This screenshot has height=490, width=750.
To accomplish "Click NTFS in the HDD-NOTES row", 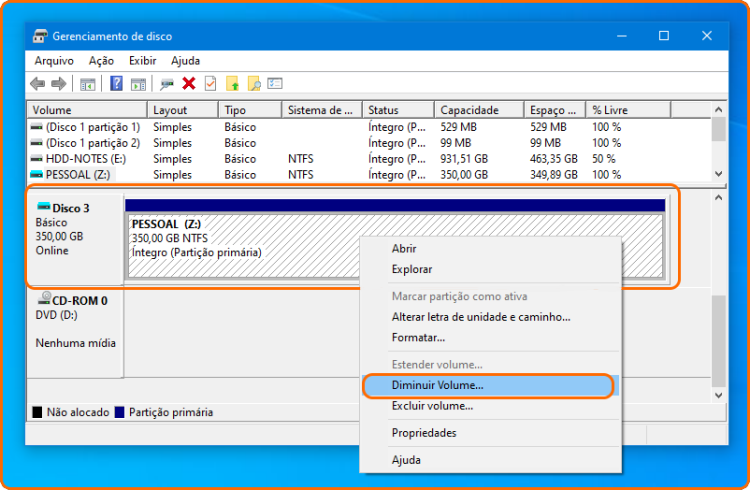I will click(300, 158).
